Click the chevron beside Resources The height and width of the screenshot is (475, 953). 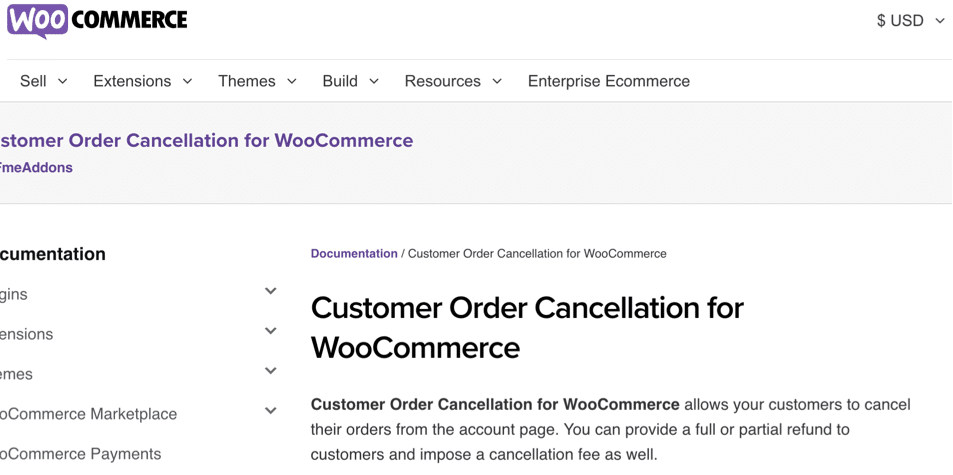pos(497,81)
